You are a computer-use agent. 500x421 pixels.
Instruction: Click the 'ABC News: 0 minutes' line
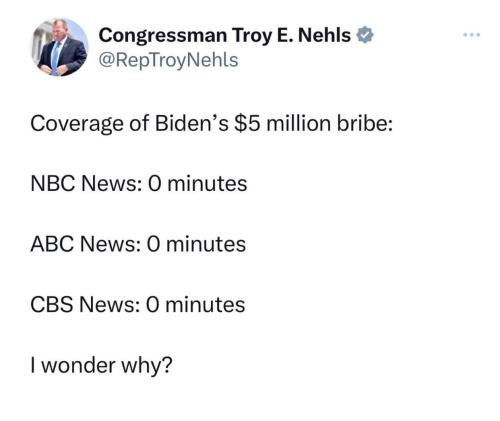point(138,244)
